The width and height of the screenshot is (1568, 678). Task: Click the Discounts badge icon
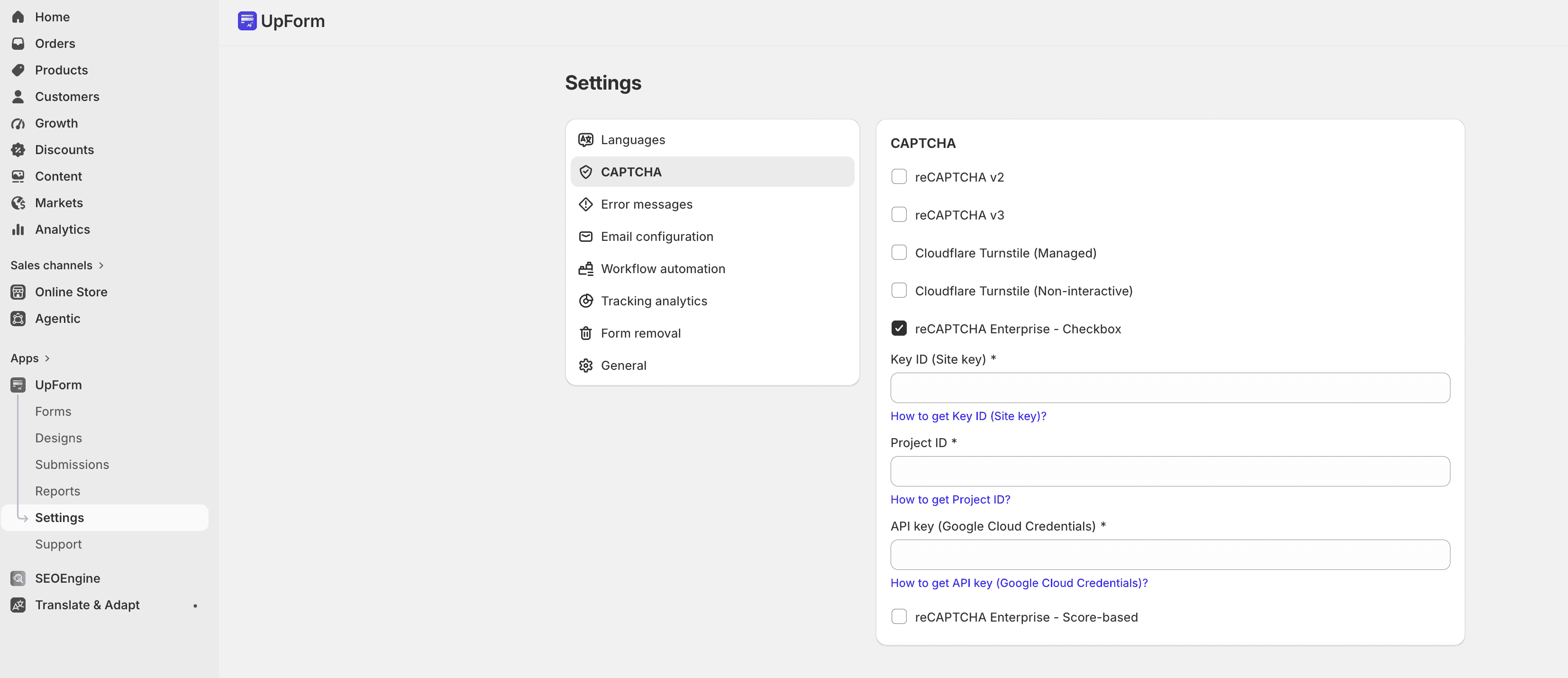click(18, 150)
